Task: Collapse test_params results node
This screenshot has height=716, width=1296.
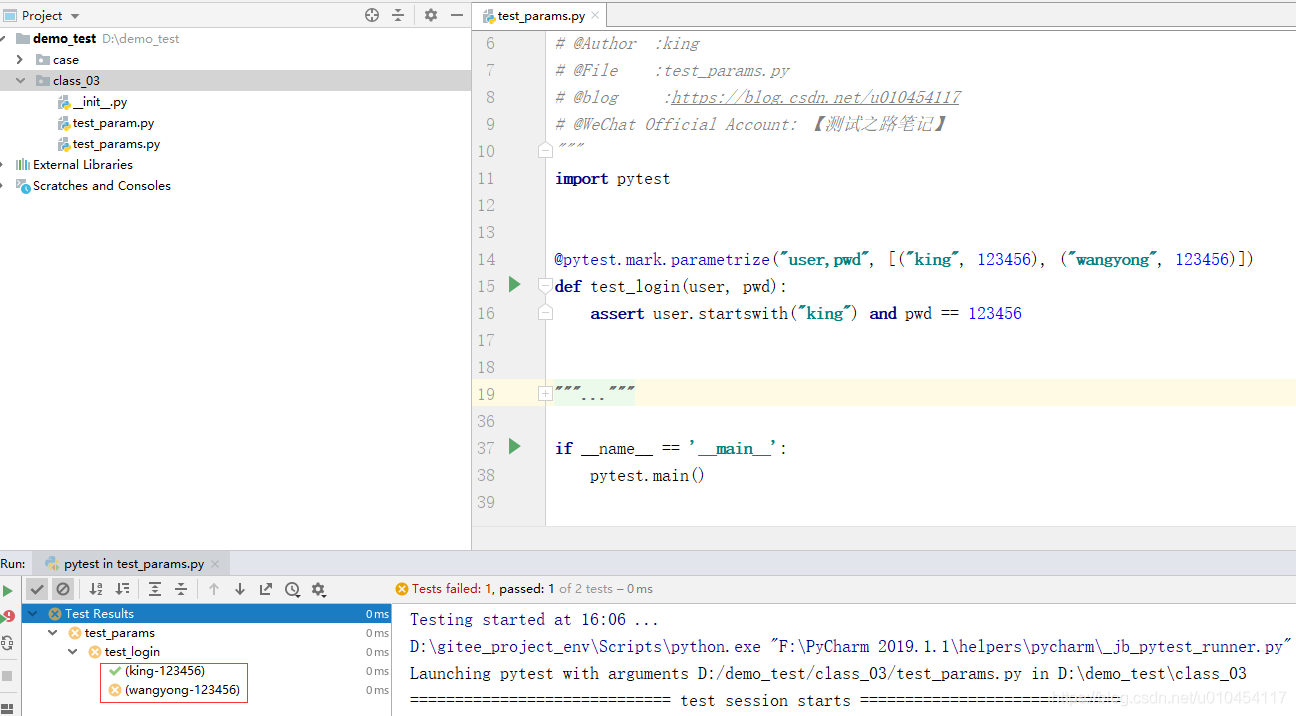Action: pos(53,633)
